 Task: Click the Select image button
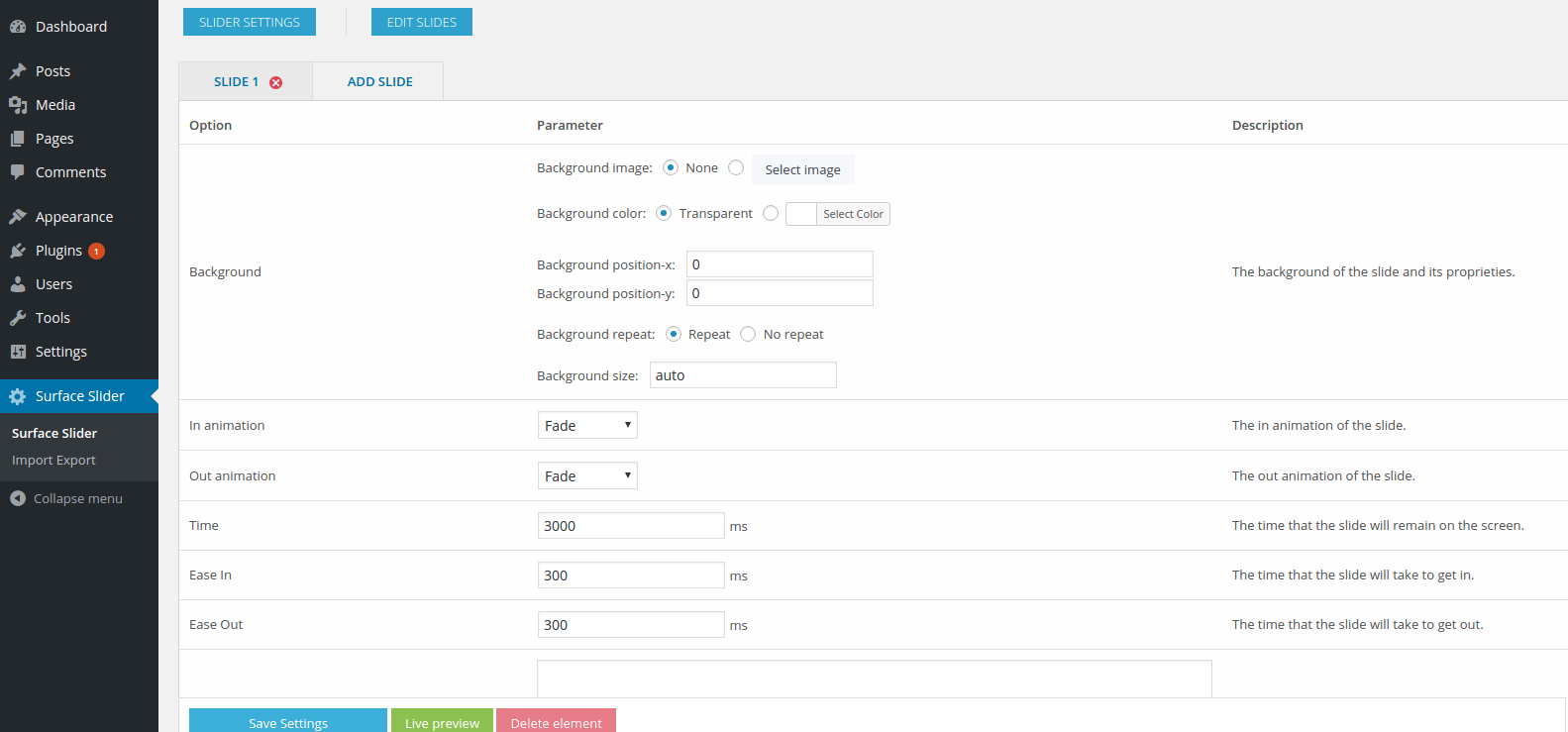point(802,169)
